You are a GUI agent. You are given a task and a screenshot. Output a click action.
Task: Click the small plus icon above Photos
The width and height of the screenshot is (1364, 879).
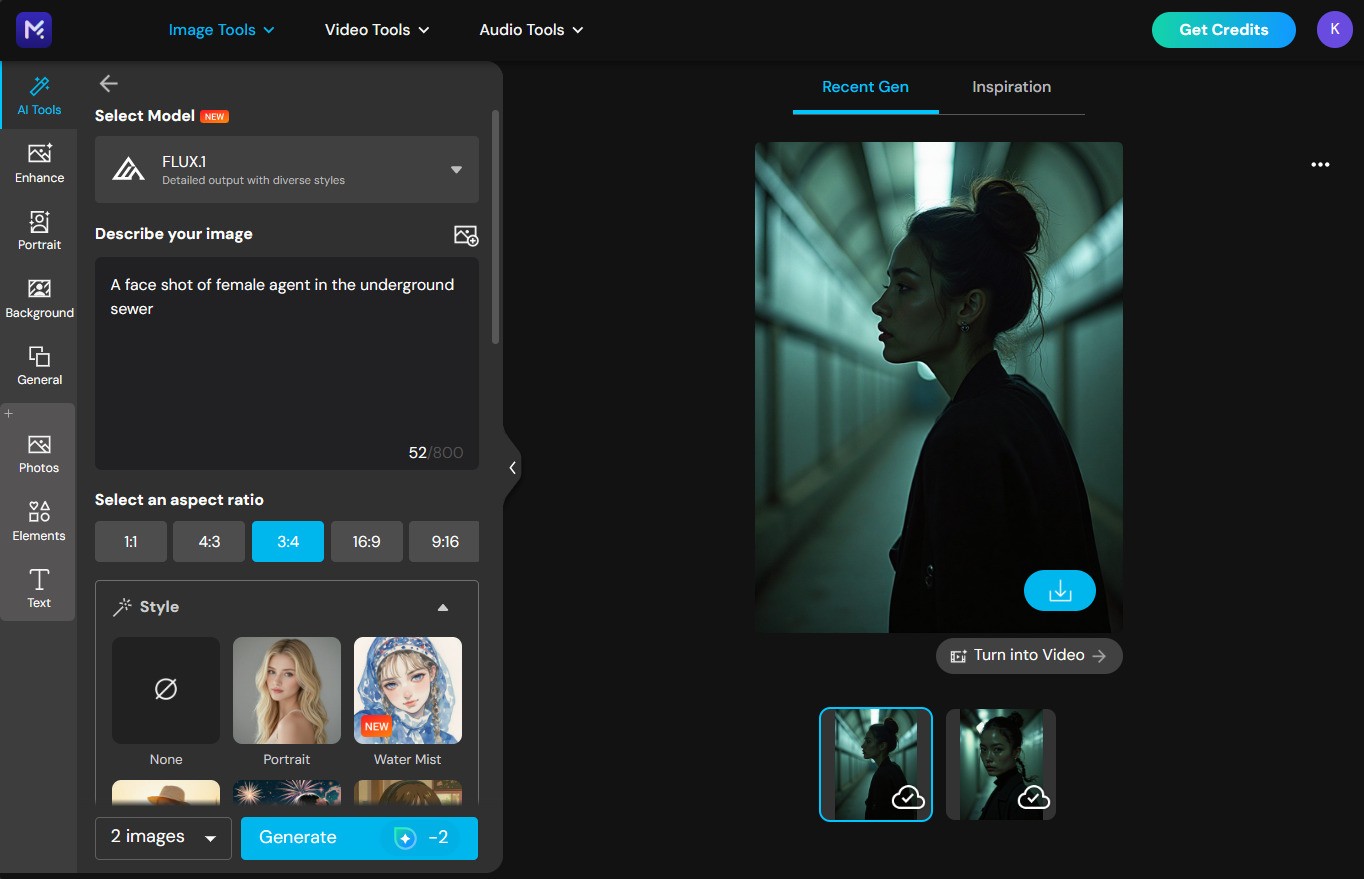point(9,413)
